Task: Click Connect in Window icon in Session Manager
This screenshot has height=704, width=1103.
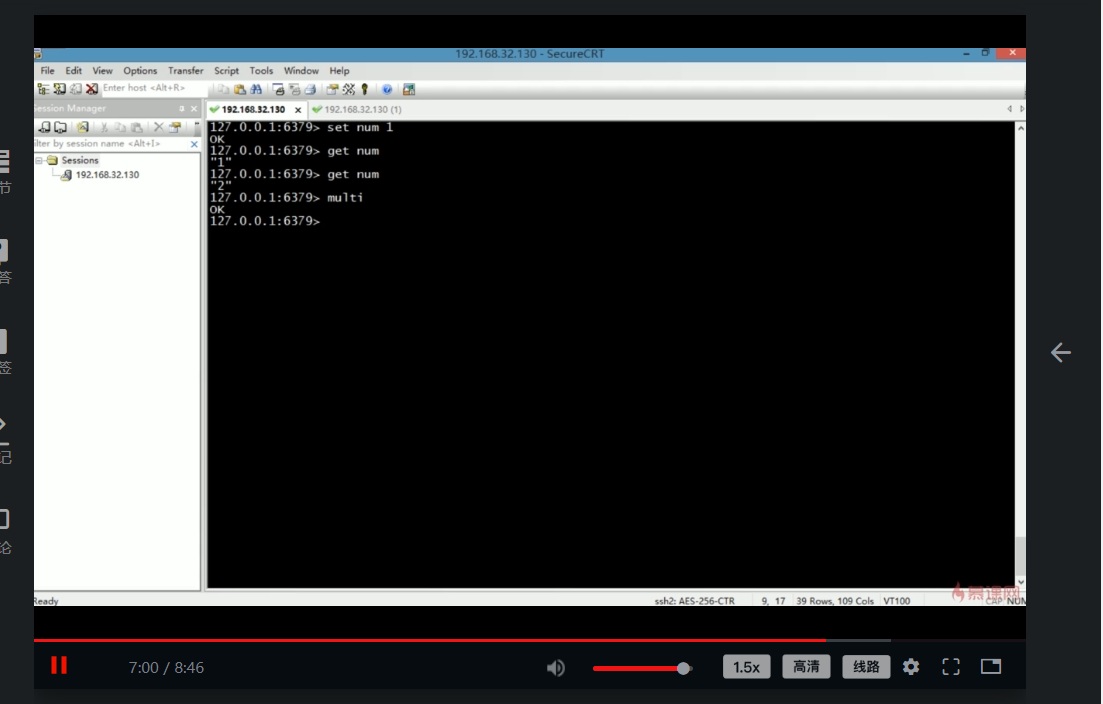Action: 60,127
